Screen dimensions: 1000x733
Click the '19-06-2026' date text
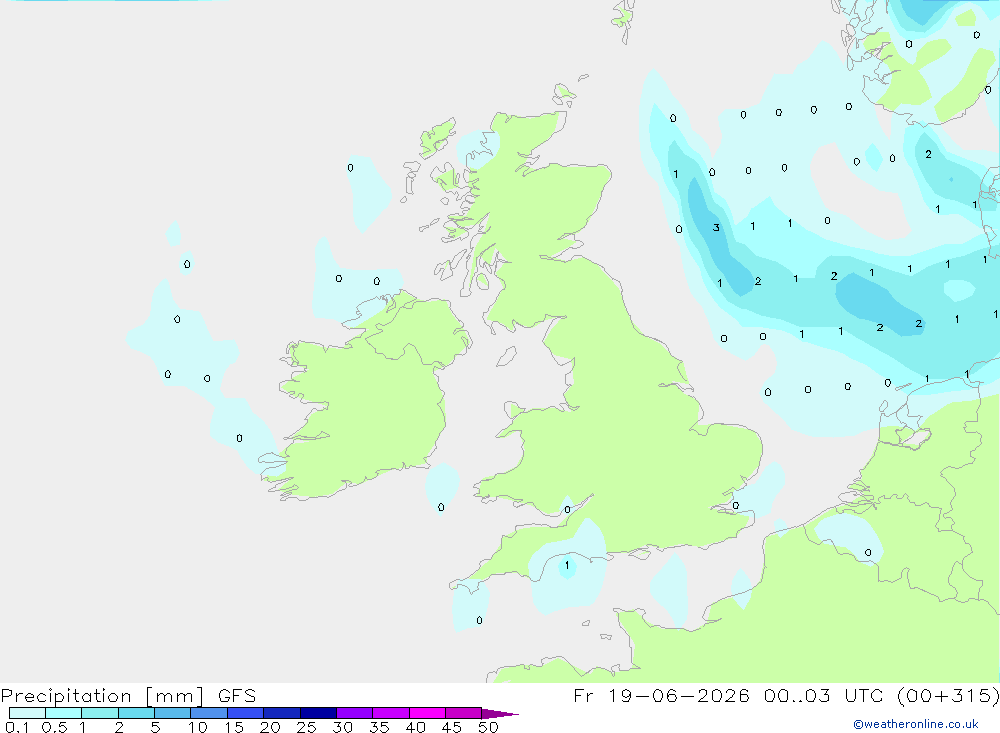click(679, 695)
